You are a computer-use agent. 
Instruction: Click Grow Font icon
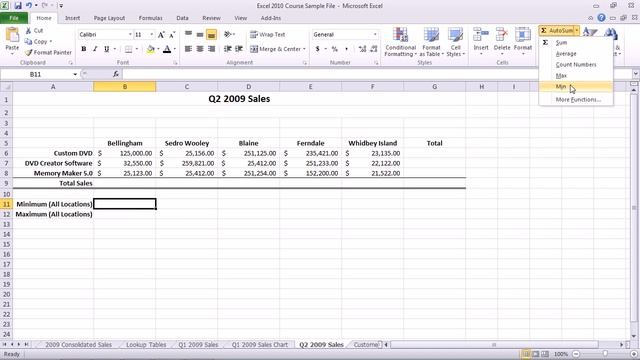(161, 35)
